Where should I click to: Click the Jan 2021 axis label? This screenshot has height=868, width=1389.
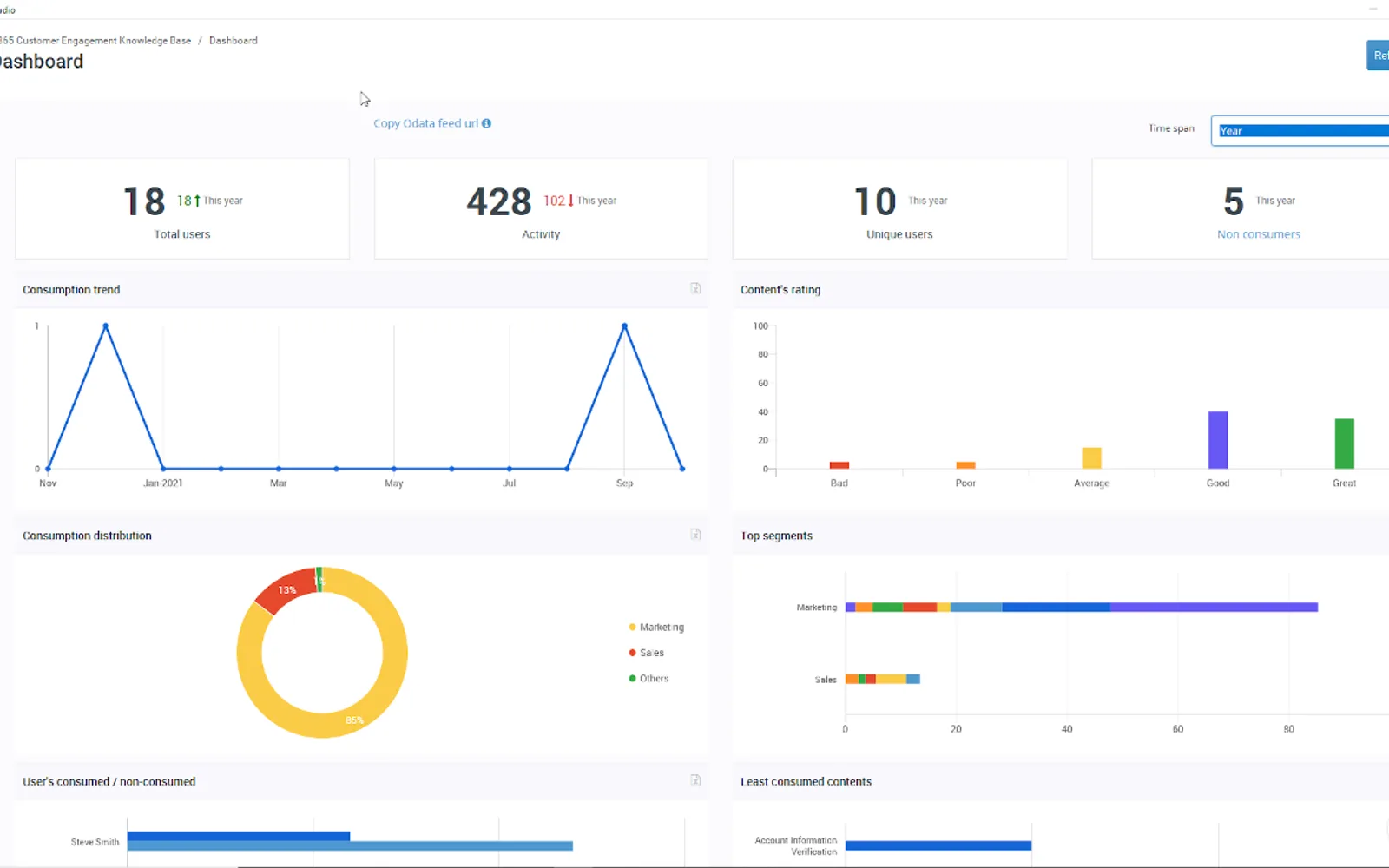[x=163, y=483]
